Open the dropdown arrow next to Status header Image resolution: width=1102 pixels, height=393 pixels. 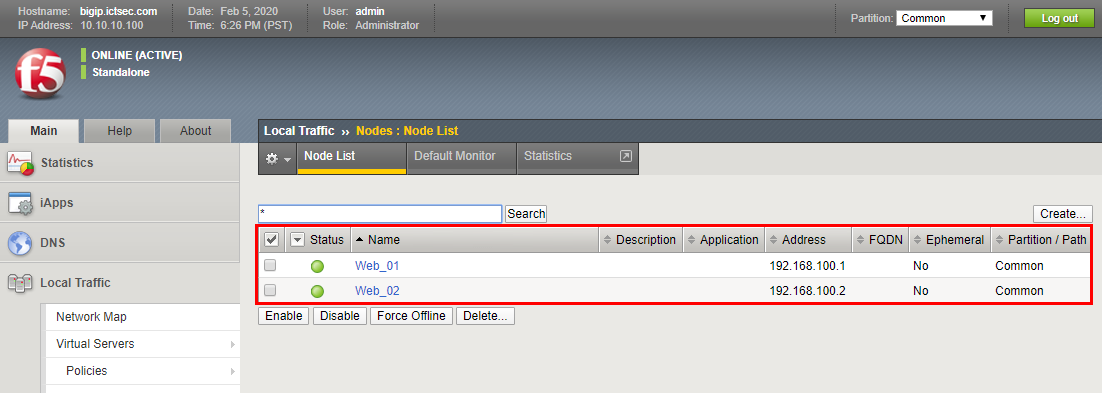pos(297,240)
